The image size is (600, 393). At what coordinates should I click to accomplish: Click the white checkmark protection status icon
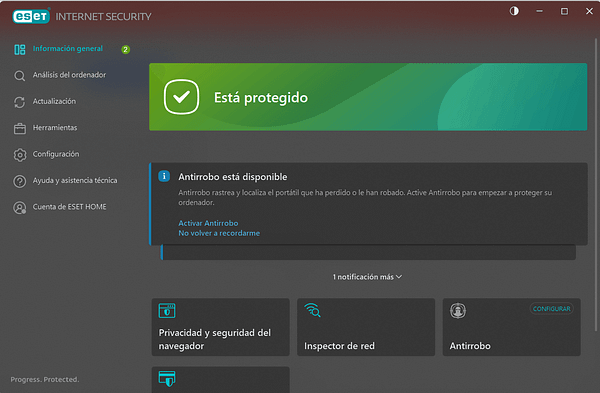(181, 97)
